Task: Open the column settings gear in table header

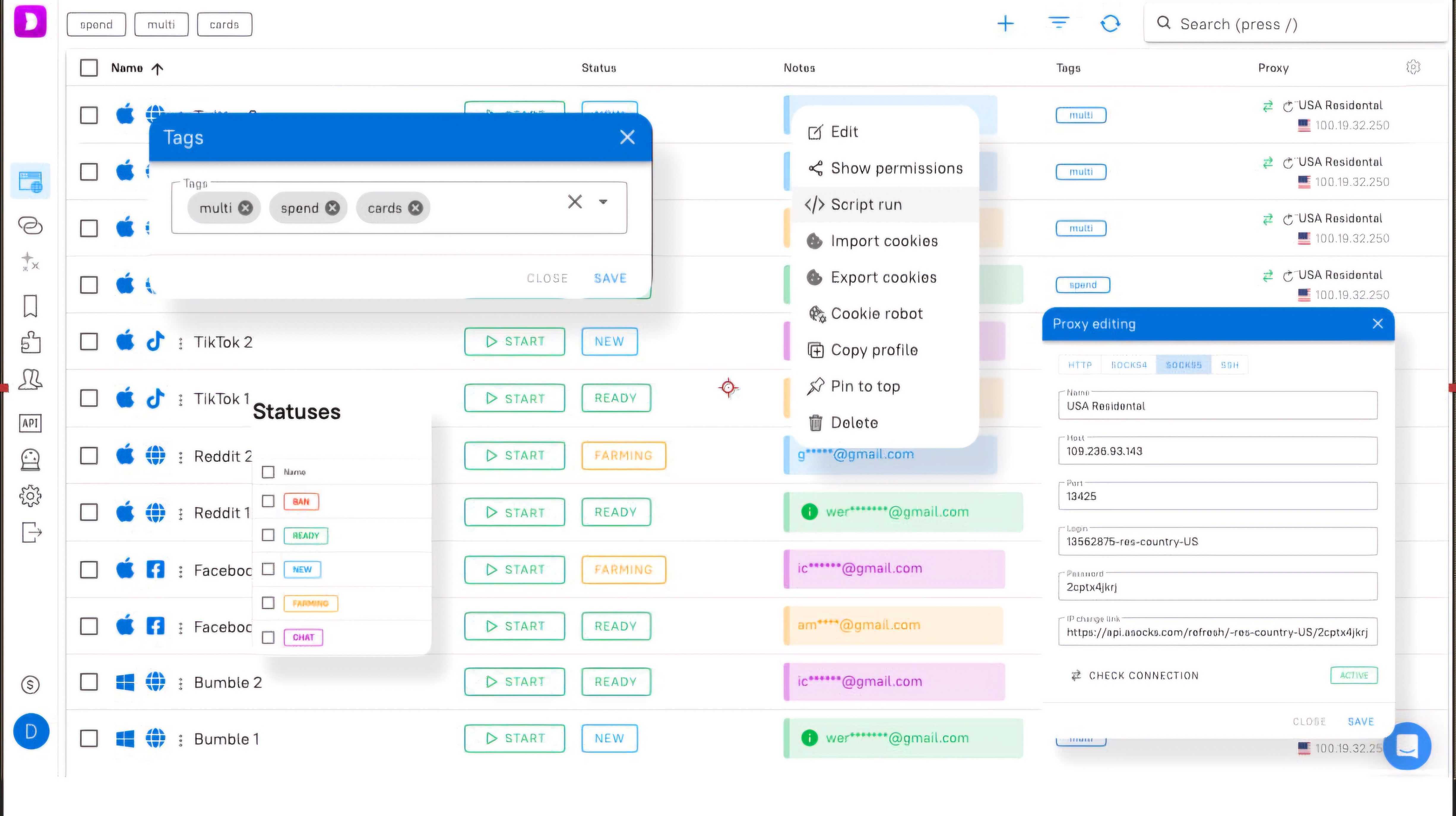Action: tap(1413, 67)
